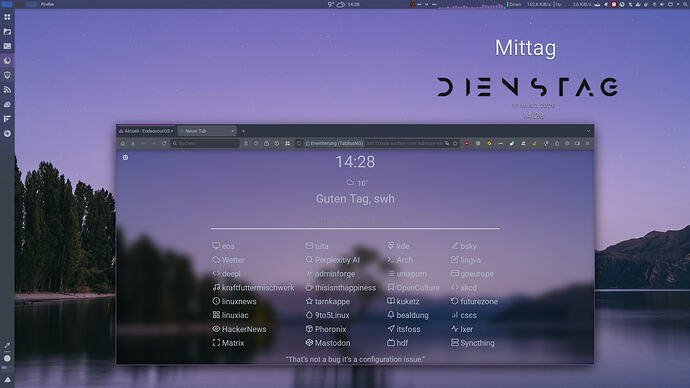Open the thisisnthappiness link
The height and width of the screenshot is (388, 690).
[341, 288]
